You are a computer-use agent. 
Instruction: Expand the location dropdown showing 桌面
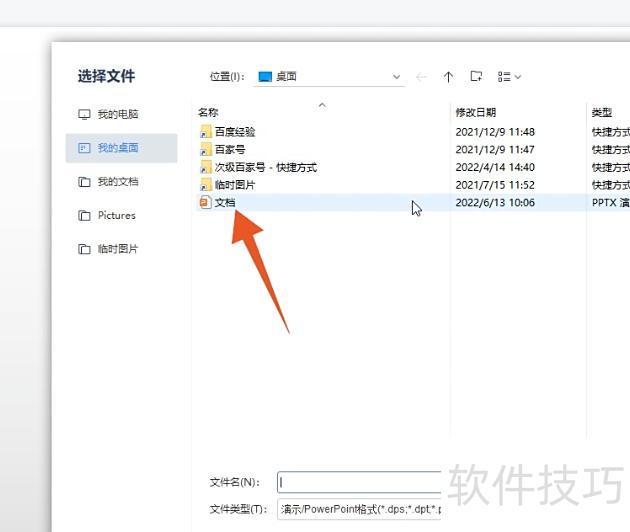396,76
